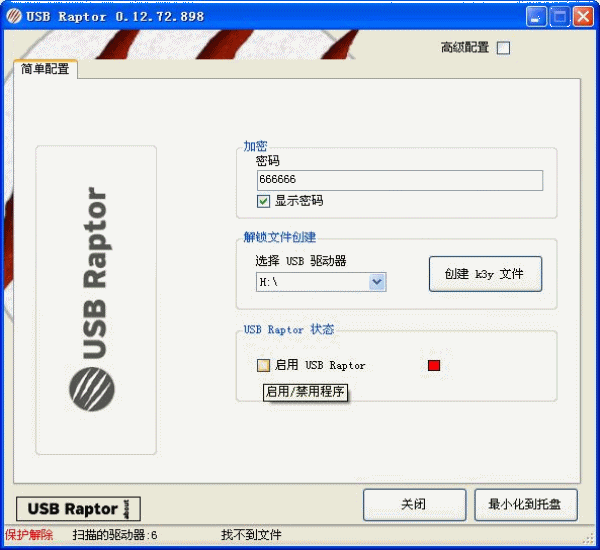
Task: Focus the 密码 password input field
Action: [x=400, y=180]
